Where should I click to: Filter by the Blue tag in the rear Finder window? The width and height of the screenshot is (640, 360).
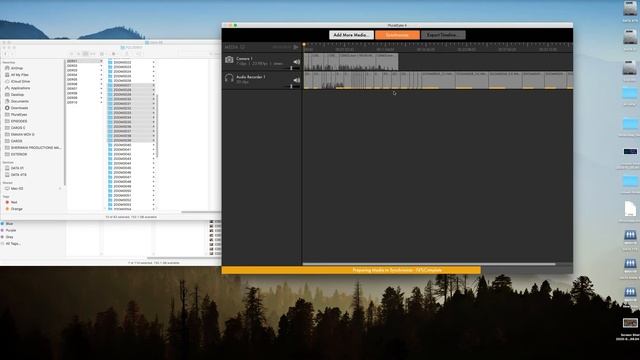click(x=8, y=224)
